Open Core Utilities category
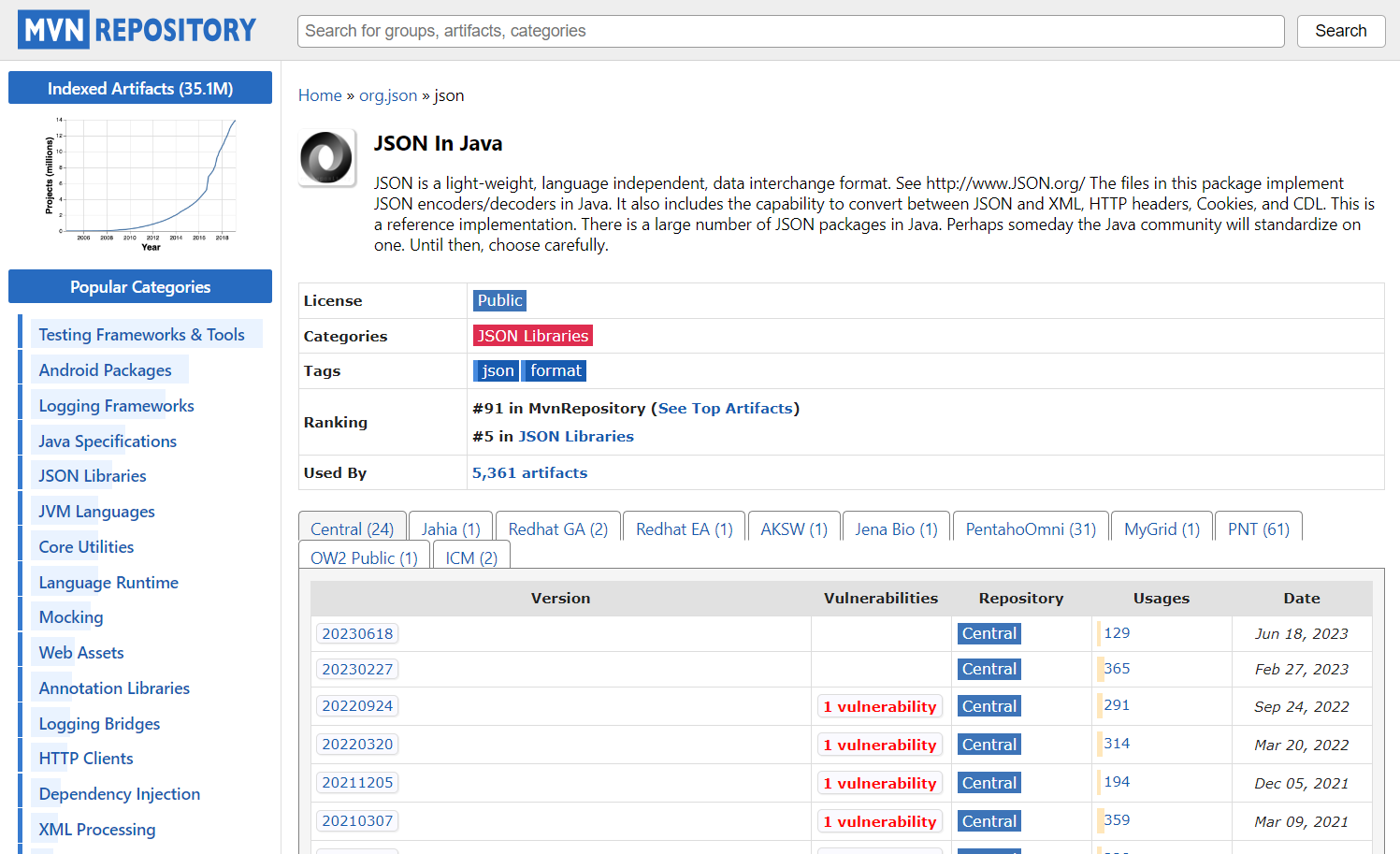 pyautogui.click(x=86, y=547)
